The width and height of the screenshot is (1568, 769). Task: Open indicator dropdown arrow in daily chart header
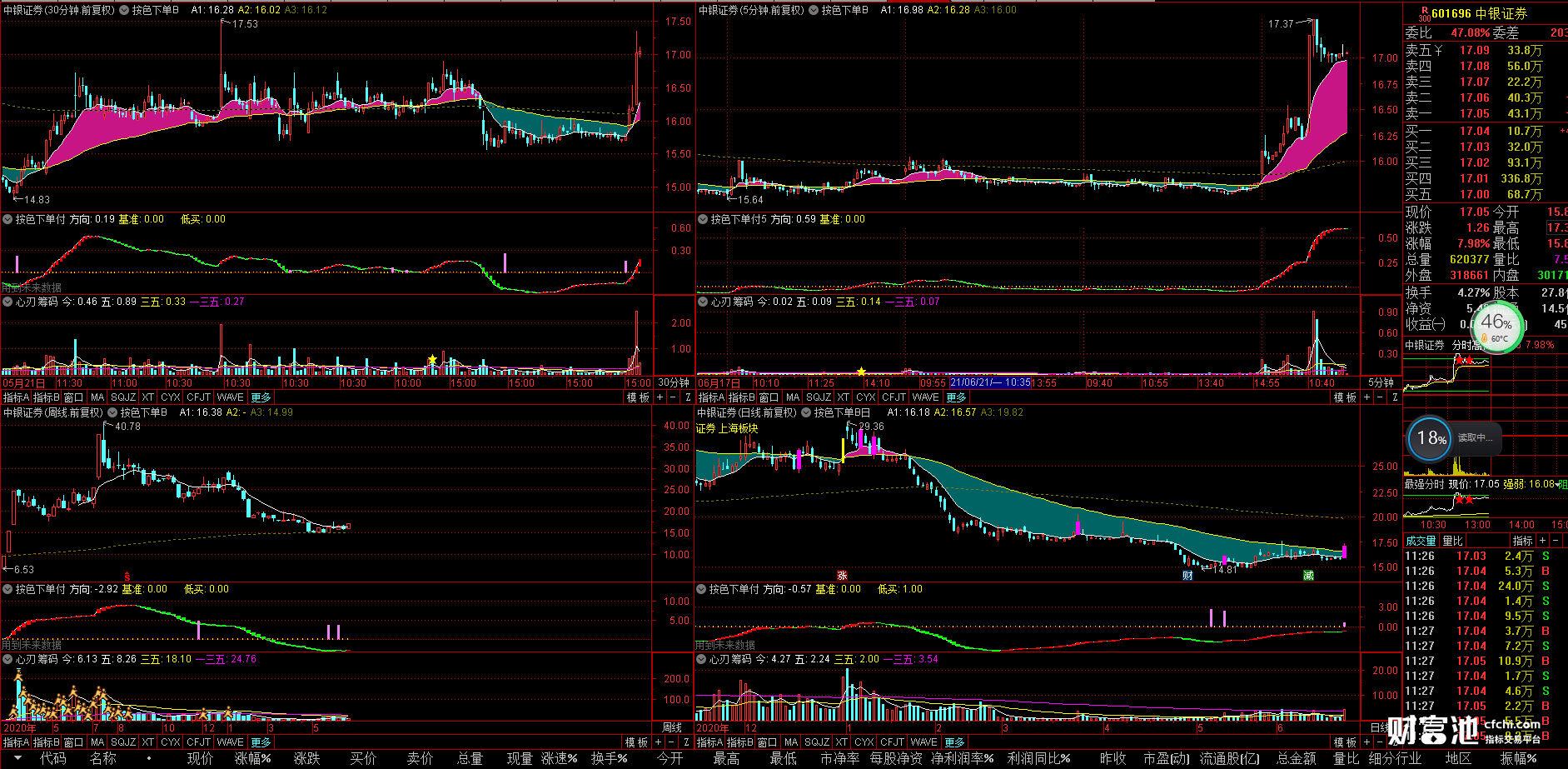pyautogui.click(x=806, y=412)
